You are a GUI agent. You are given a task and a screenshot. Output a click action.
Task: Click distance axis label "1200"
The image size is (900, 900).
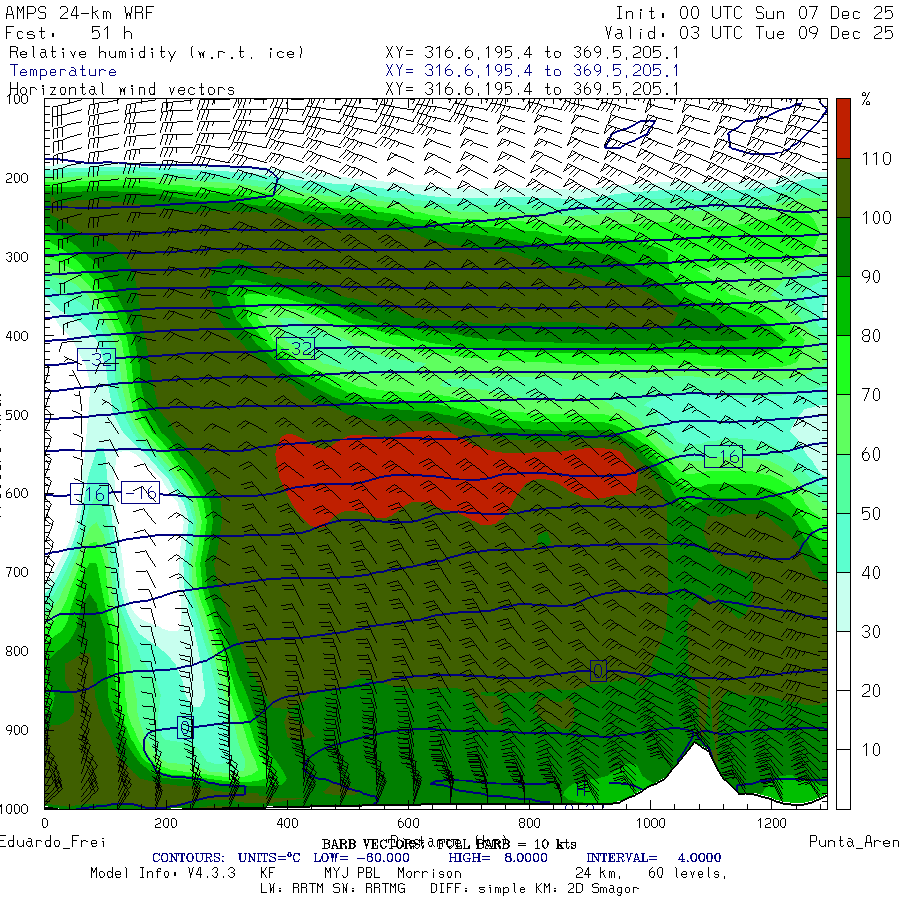(771, 824)
